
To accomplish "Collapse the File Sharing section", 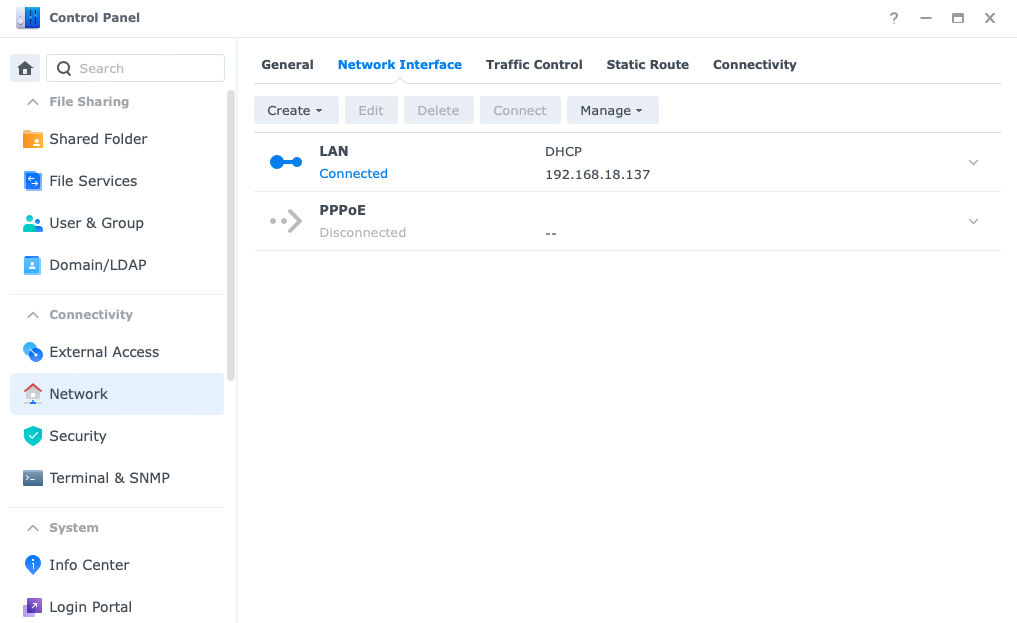I will pyautogui.click(x=35, y=101).
